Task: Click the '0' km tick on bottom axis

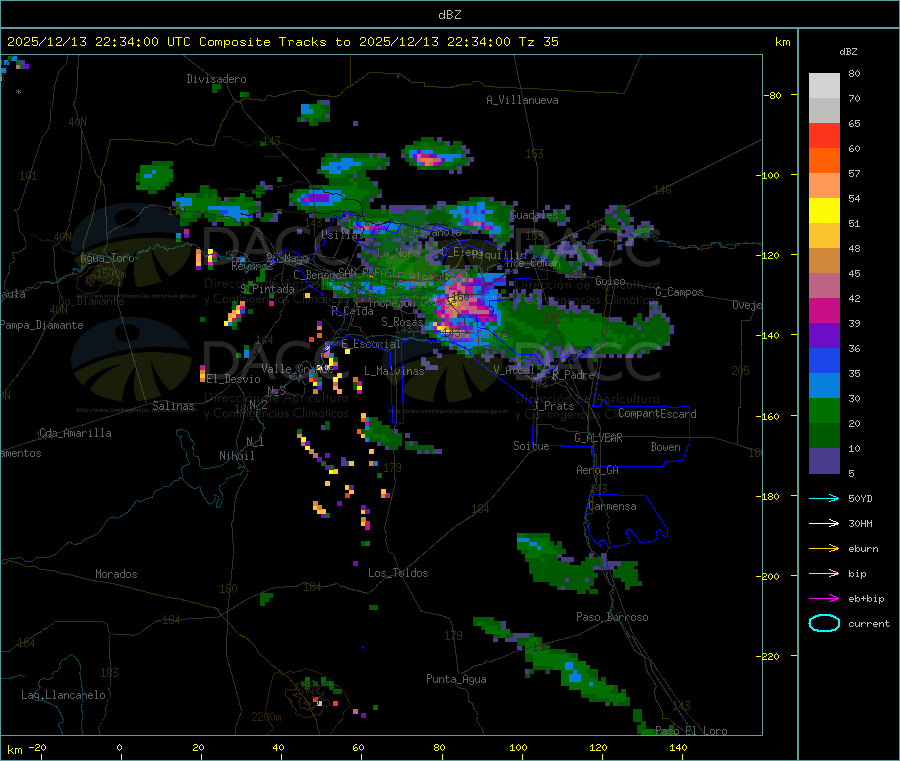Action: [119, 748]
